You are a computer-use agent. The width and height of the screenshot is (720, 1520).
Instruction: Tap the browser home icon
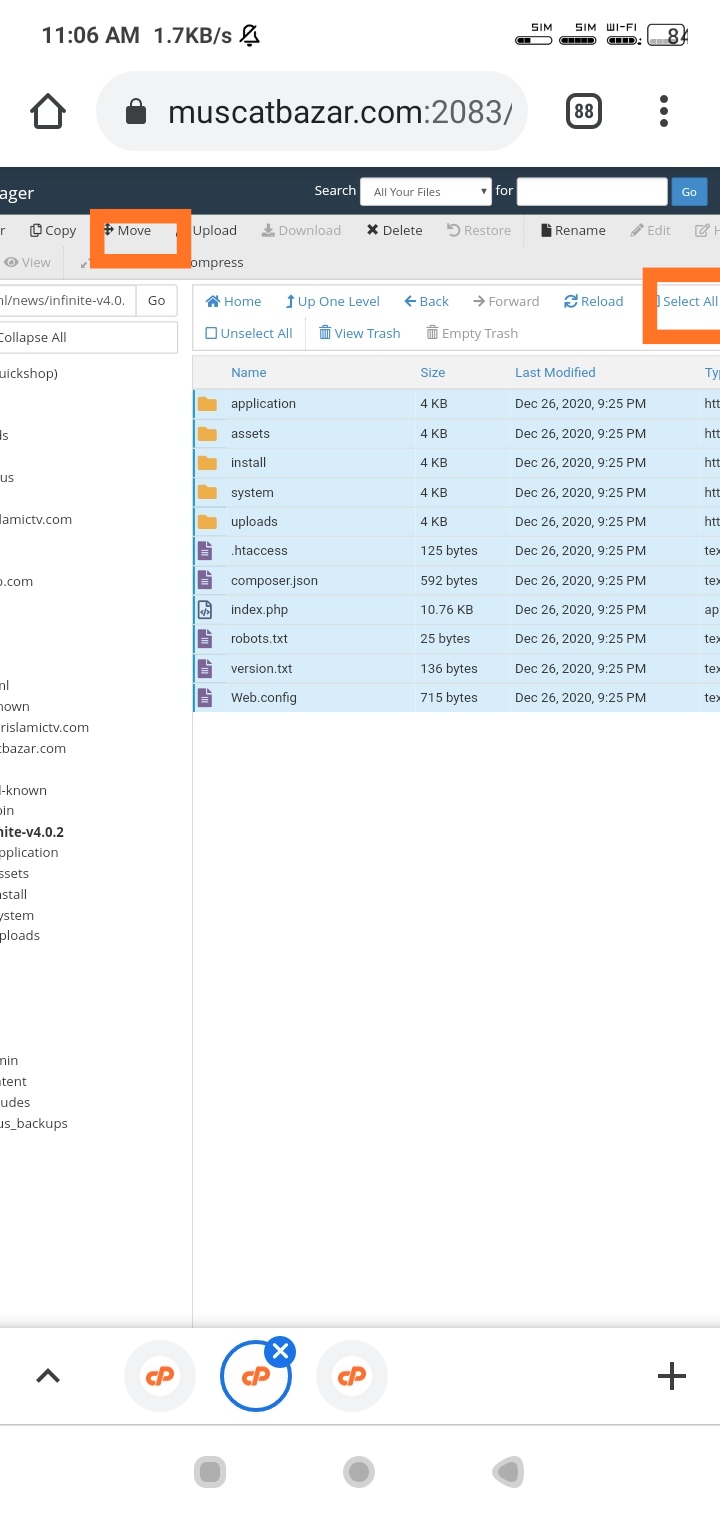48,111
